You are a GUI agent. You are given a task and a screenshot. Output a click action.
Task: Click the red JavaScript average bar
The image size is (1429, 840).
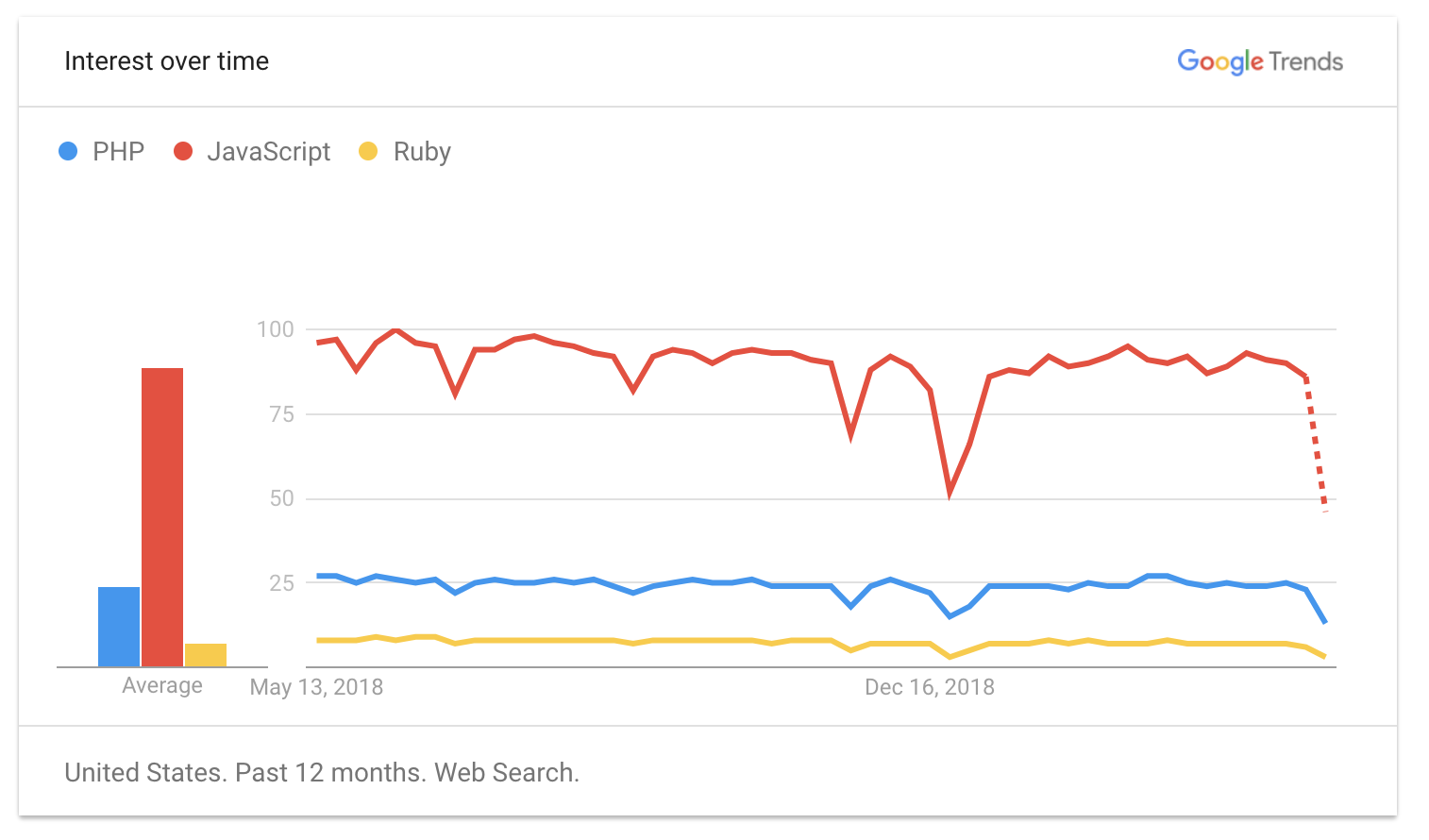click(x=162, y=517)
